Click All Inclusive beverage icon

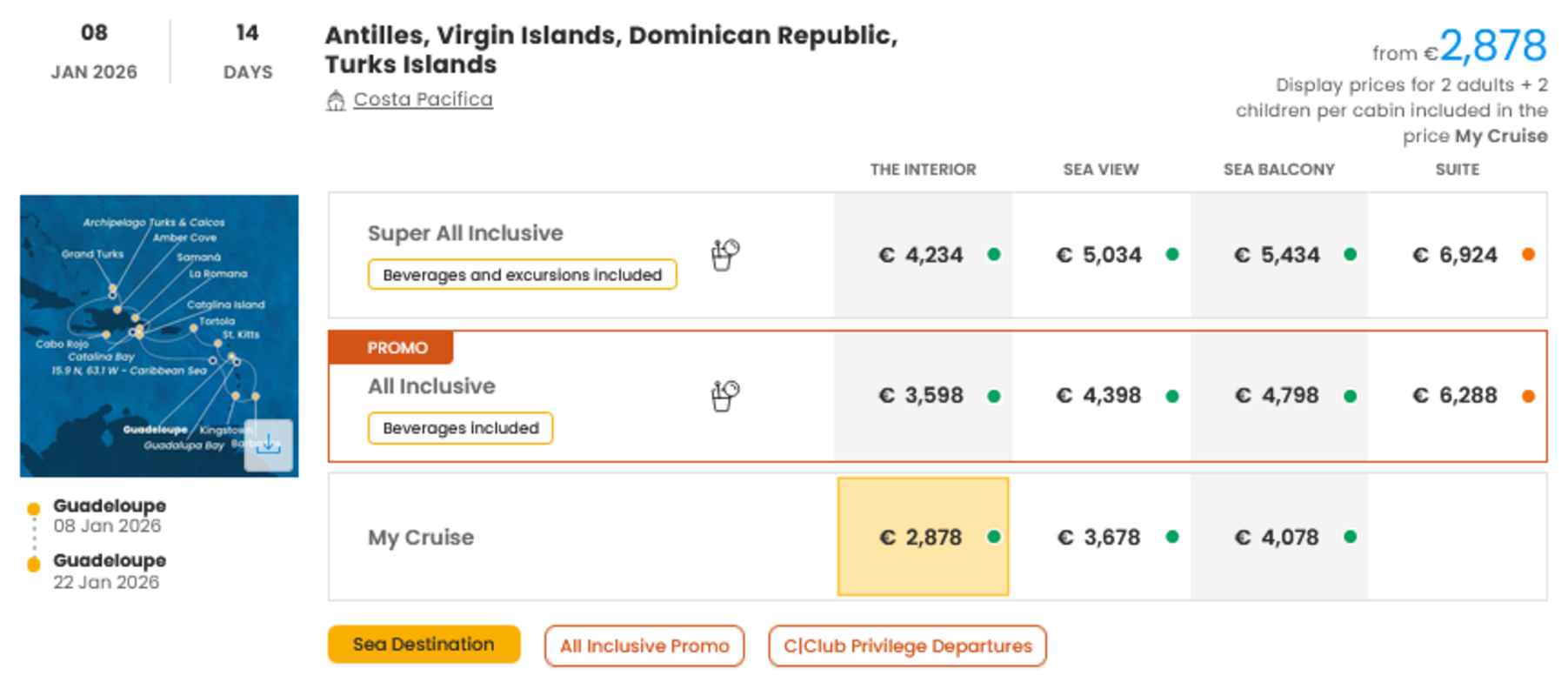(x=725, y=396)
